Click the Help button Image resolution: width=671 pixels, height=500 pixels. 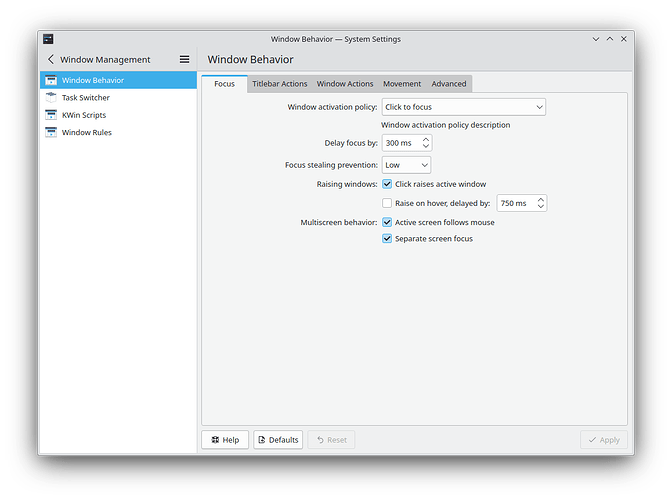click(225, 440)
